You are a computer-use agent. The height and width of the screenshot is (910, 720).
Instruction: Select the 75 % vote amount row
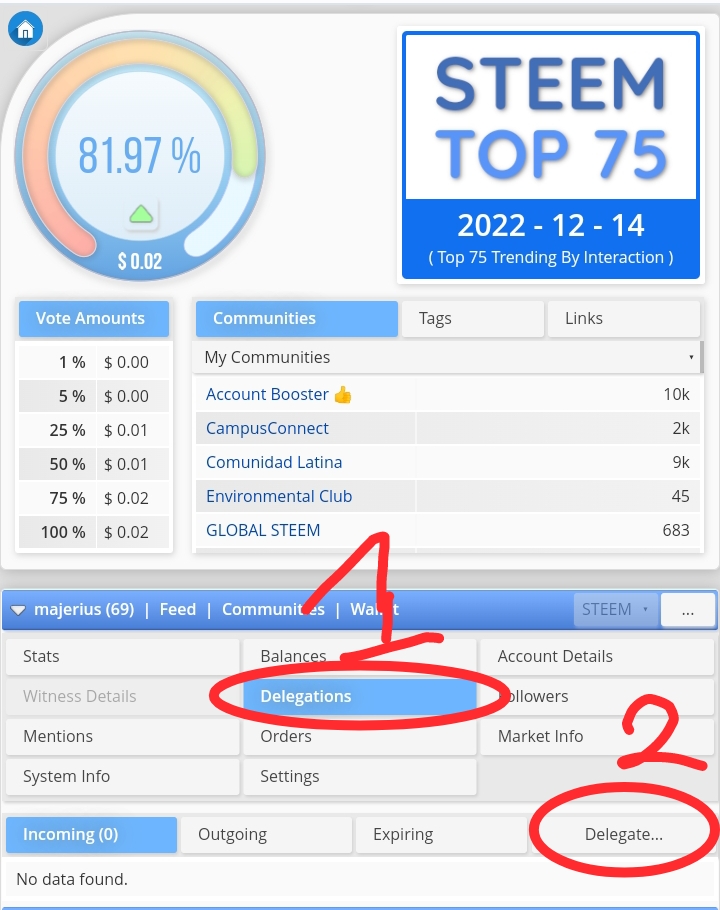click(94, 498)
